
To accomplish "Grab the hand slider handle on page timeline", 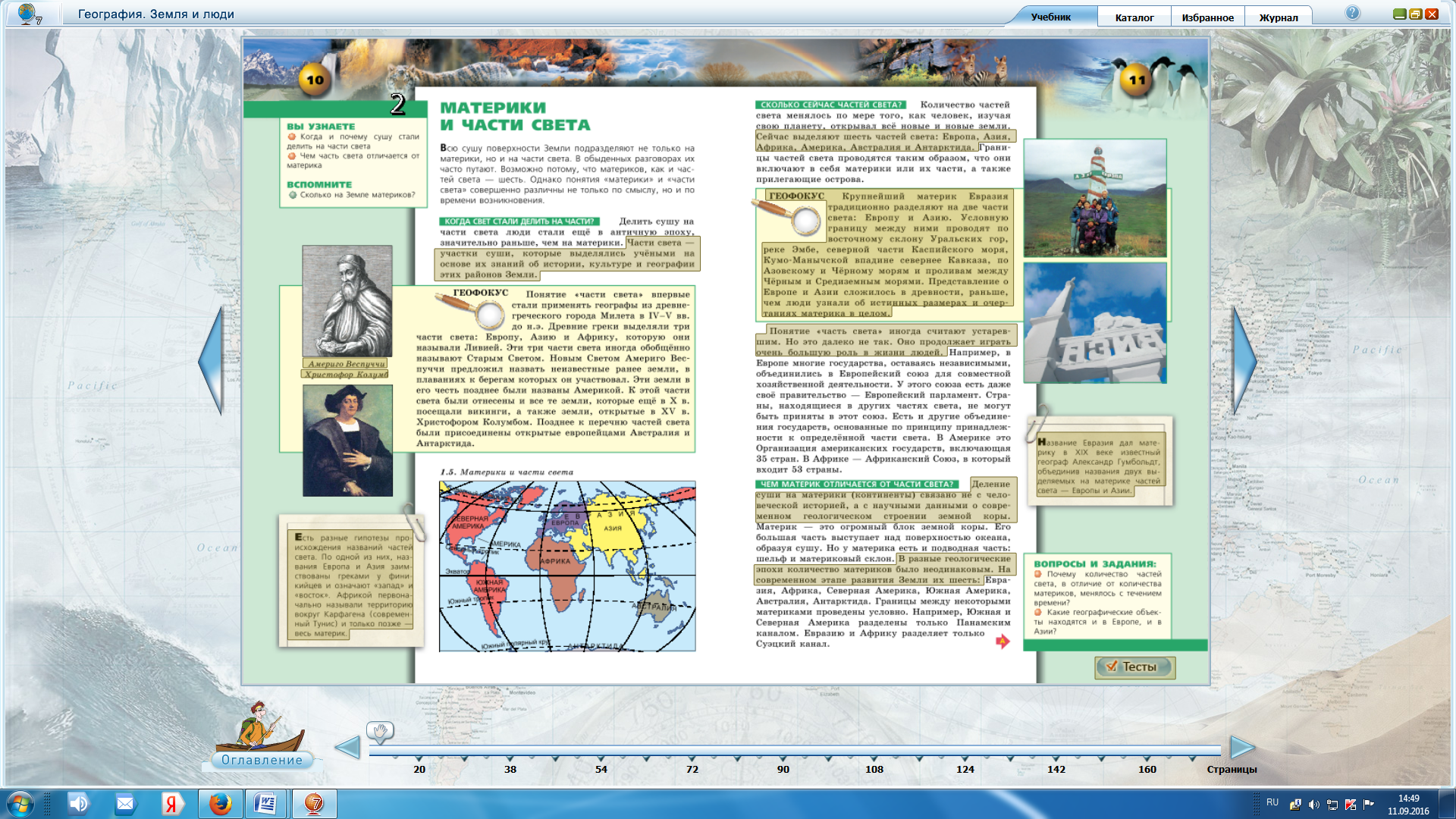I will (x=381, y=731).
